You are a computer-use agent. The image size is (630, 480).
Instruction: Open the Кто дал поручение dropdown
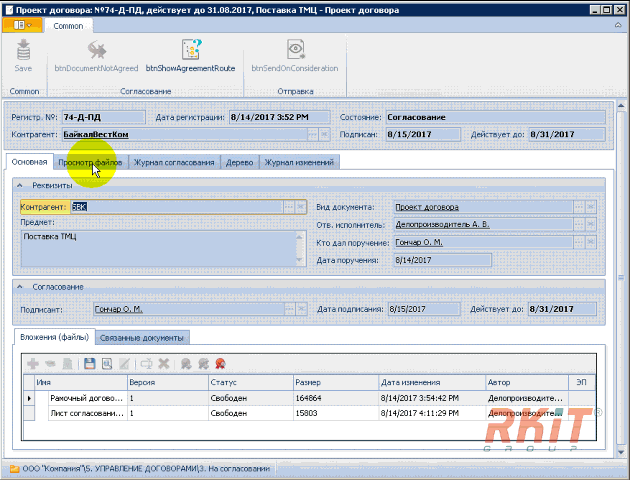pyautogui.click(x=578, y=243)
